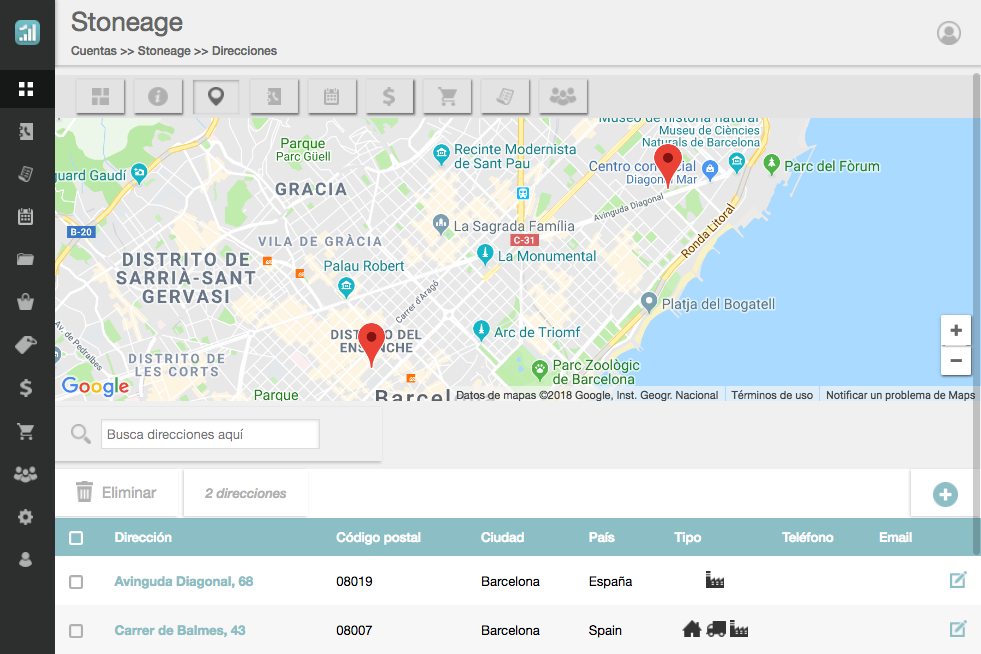
Task: Check the Avinguda Diagonal, 68 row checkbox
Action: pyautogui.click(x=76, y=580)
